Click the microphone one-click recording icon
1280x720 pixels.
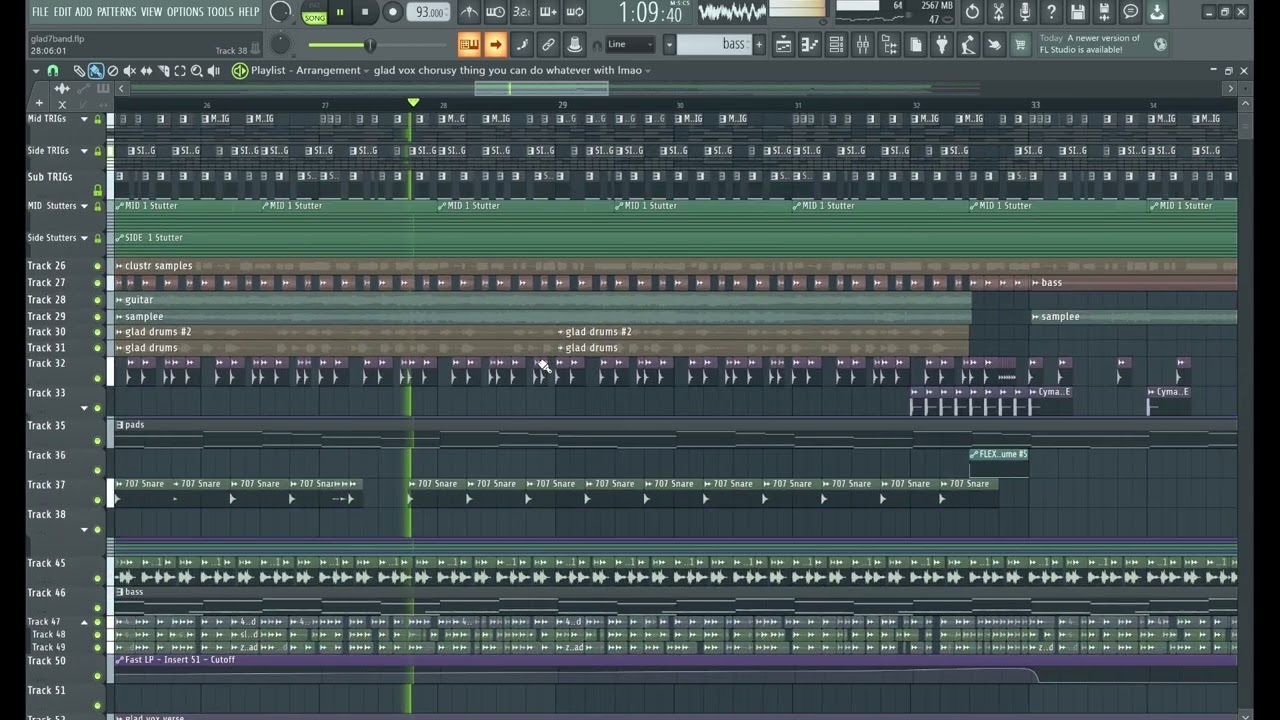[1025, 12]
